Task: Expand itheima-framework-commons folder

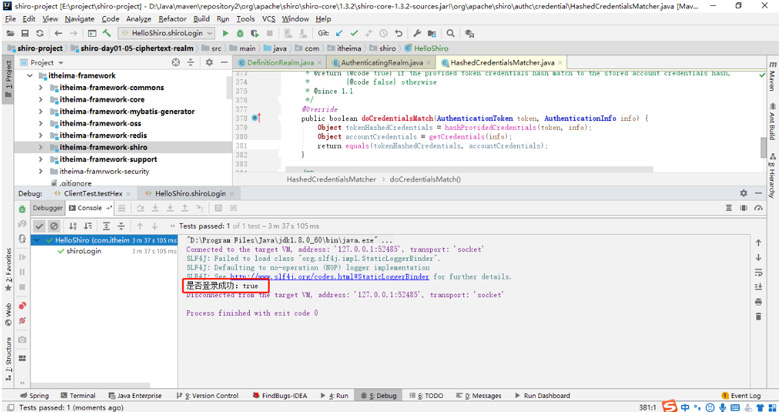Action: (41, 88)
